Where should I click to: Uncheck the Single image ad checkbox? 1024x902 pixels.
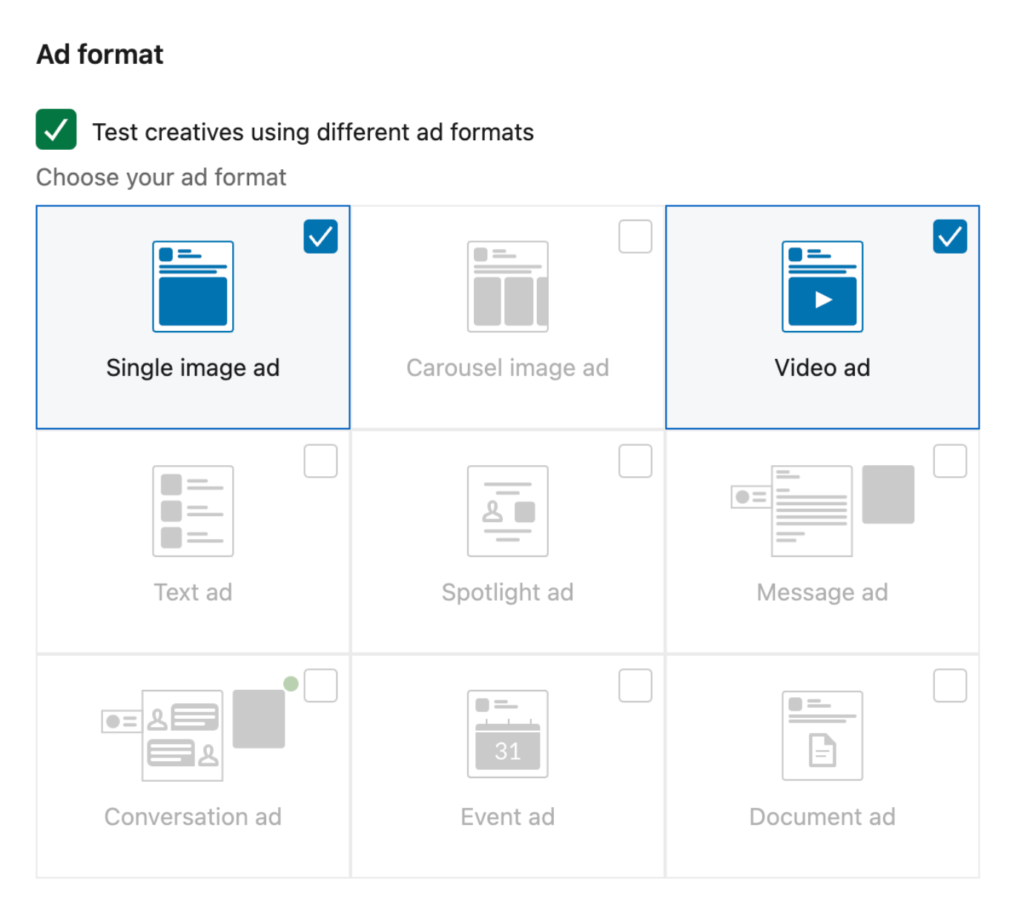click(320, 236)
